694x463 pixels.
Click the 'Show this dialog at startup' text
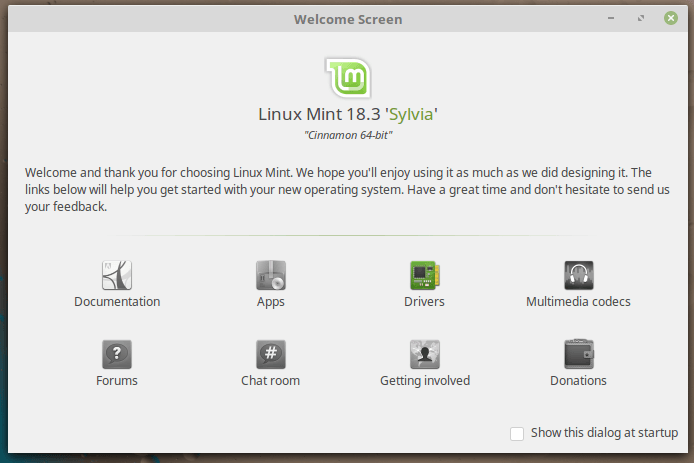[x=604, y=433]
